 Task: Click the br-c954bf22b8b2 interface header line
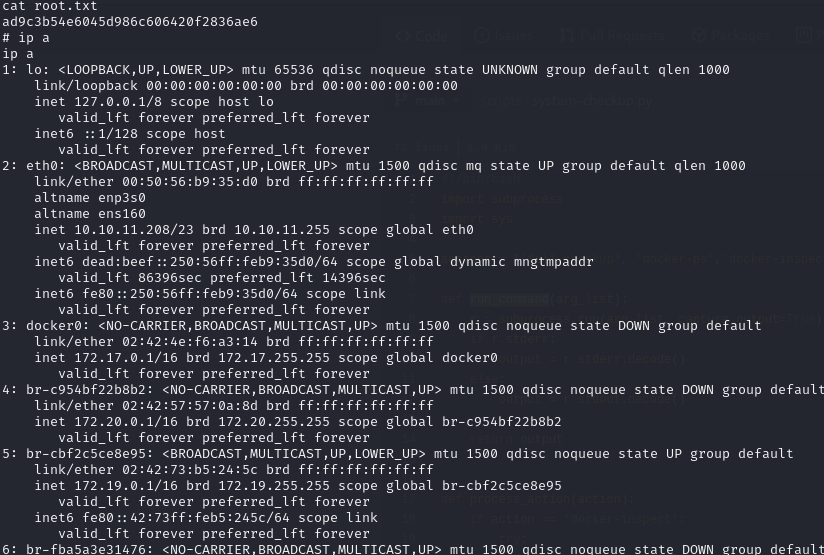point(412,390)
